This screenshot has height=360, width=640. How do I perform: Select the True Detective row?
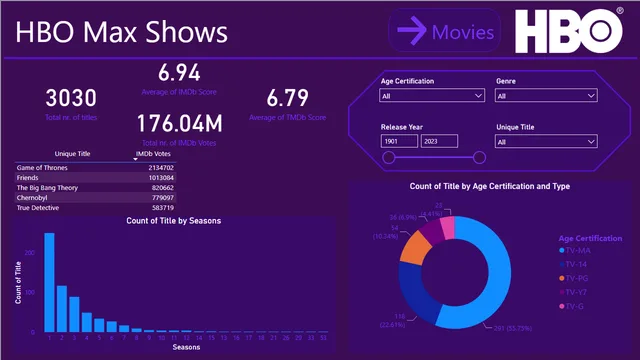[96, 208]
